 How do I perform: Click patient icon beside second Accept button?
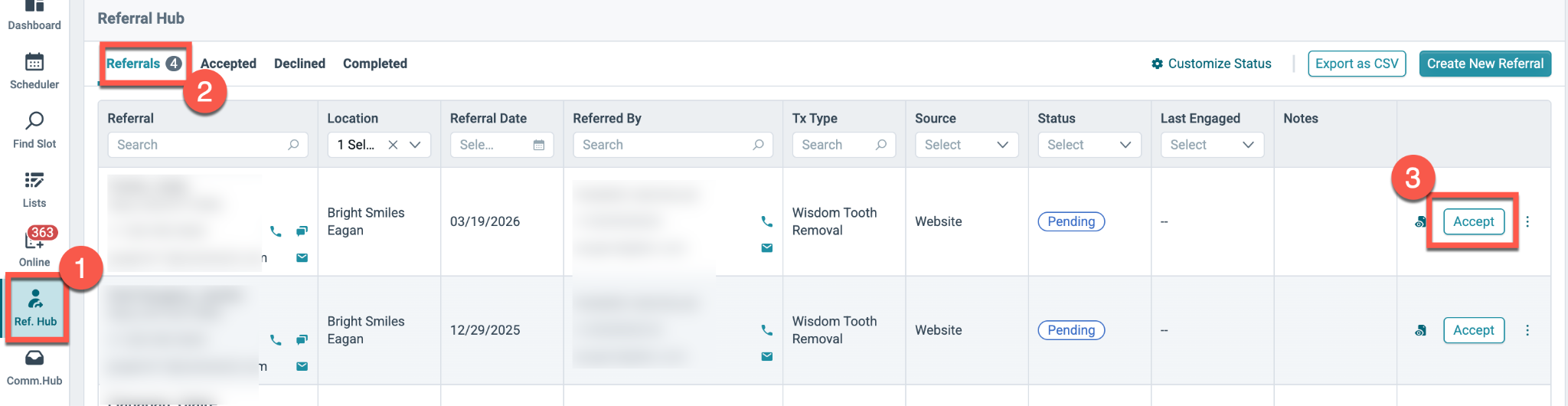click(1421, 330)
